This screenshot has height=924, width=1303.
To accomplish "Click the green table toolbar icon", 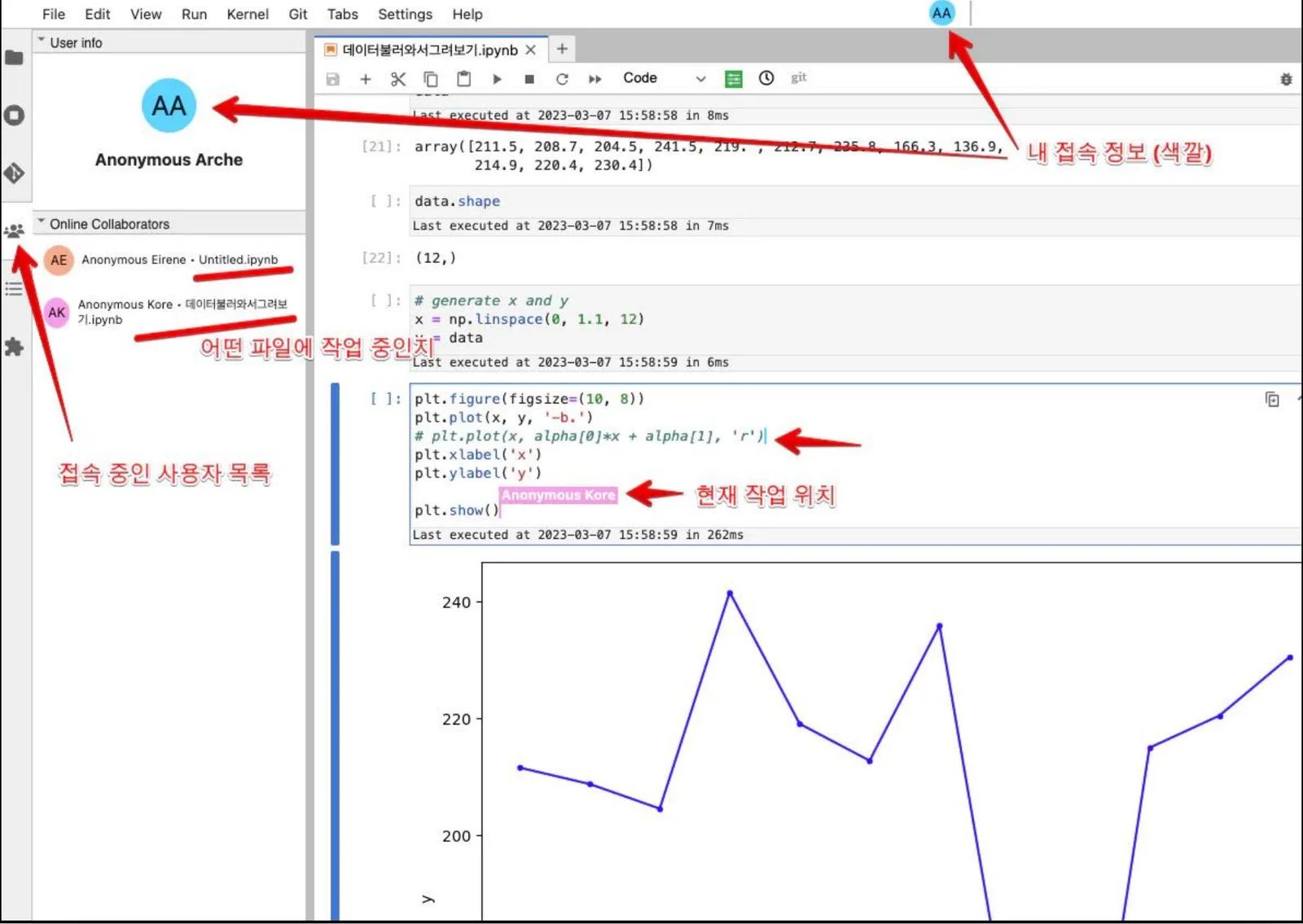I will click(734, 79).
